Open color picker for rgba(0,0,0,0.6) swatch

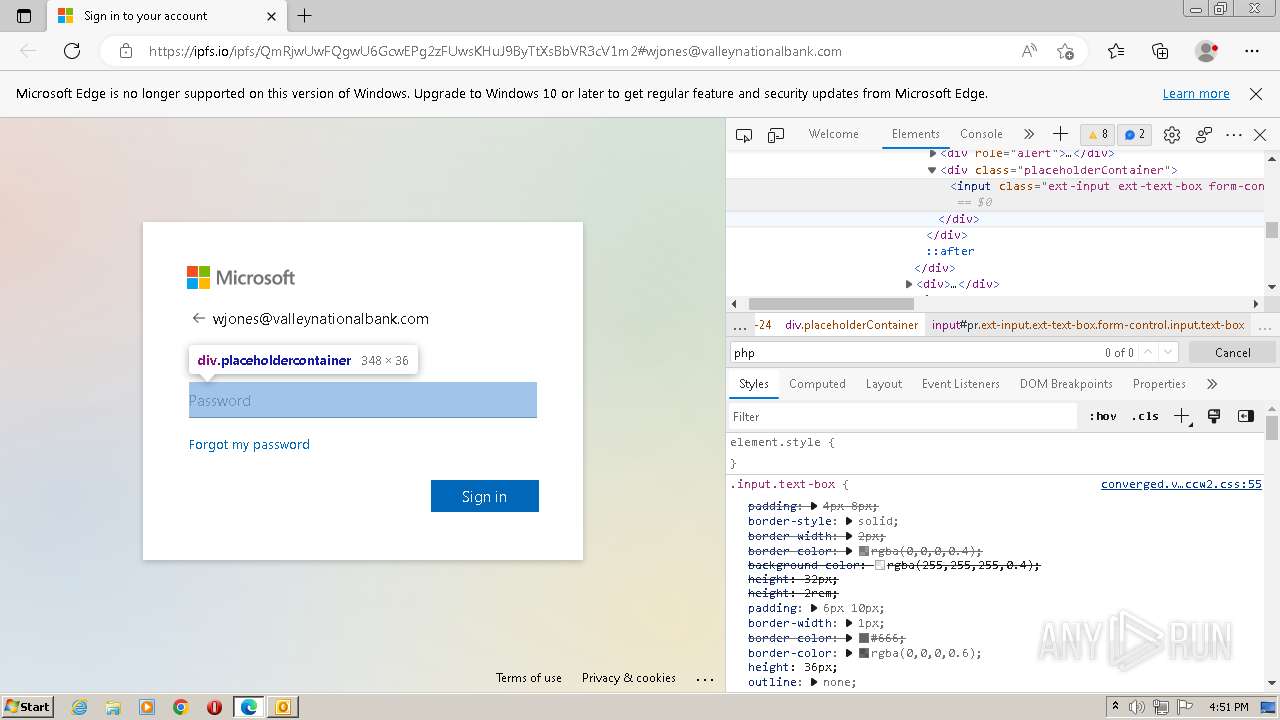(864, 653)
